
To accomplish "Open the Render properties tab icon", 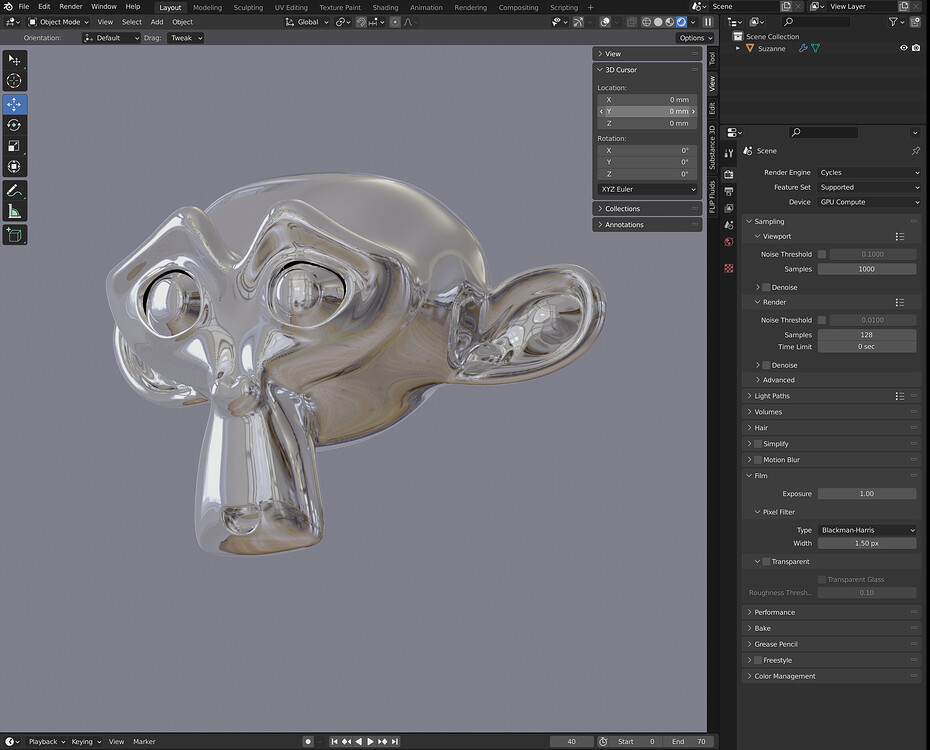I will tap(729, 174).
